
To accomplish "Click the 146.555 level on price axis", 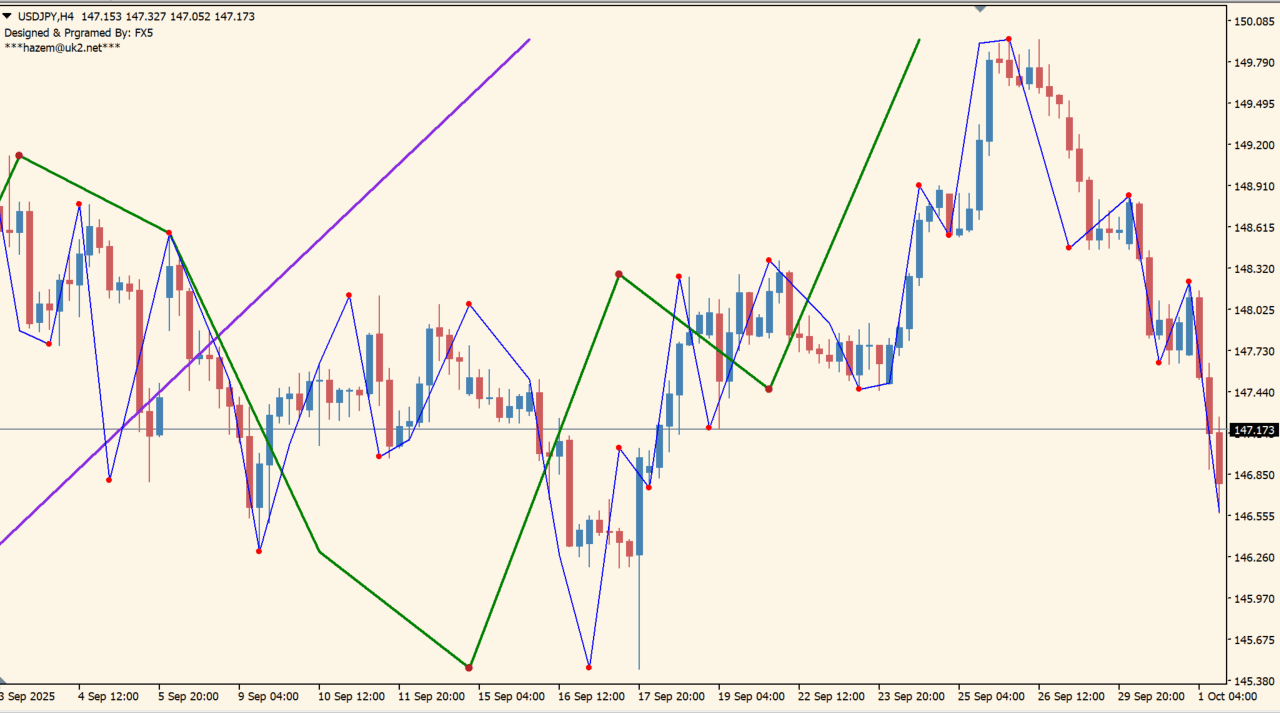I will [x=1253, y=516].
